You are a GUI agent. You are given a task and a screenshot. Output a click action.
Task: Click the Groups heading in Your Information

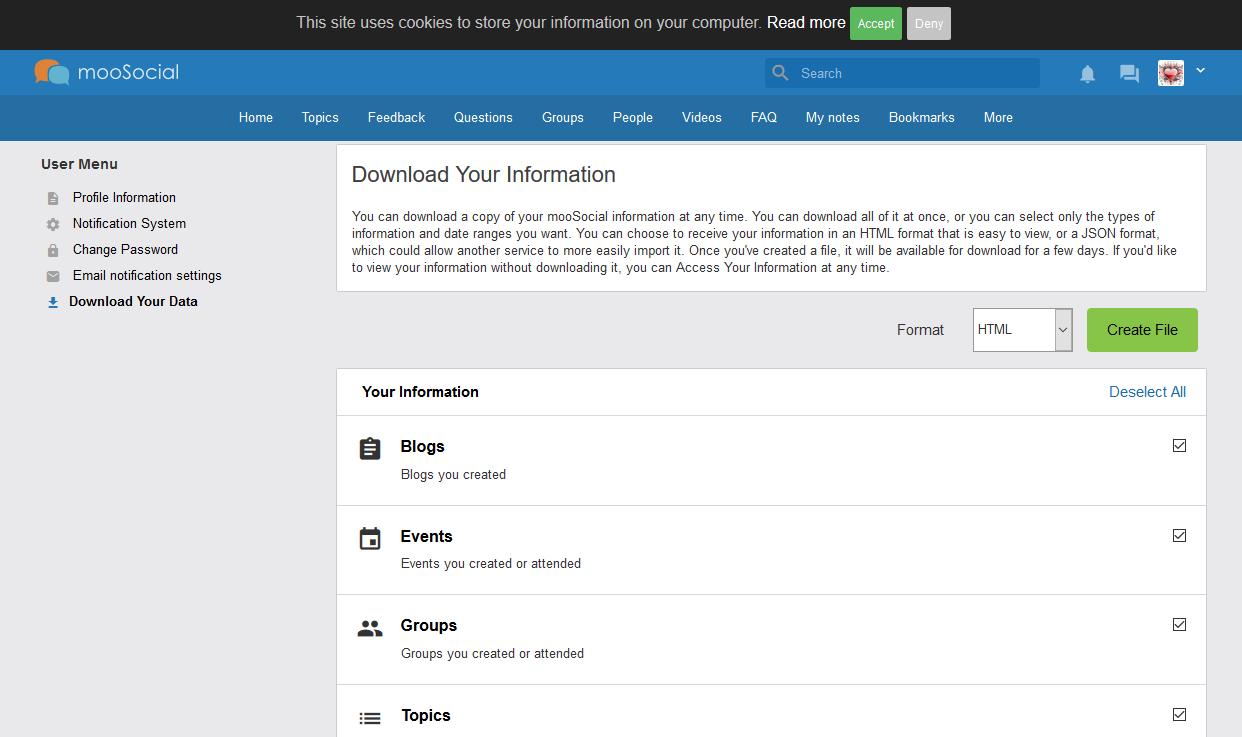[429, 626]
